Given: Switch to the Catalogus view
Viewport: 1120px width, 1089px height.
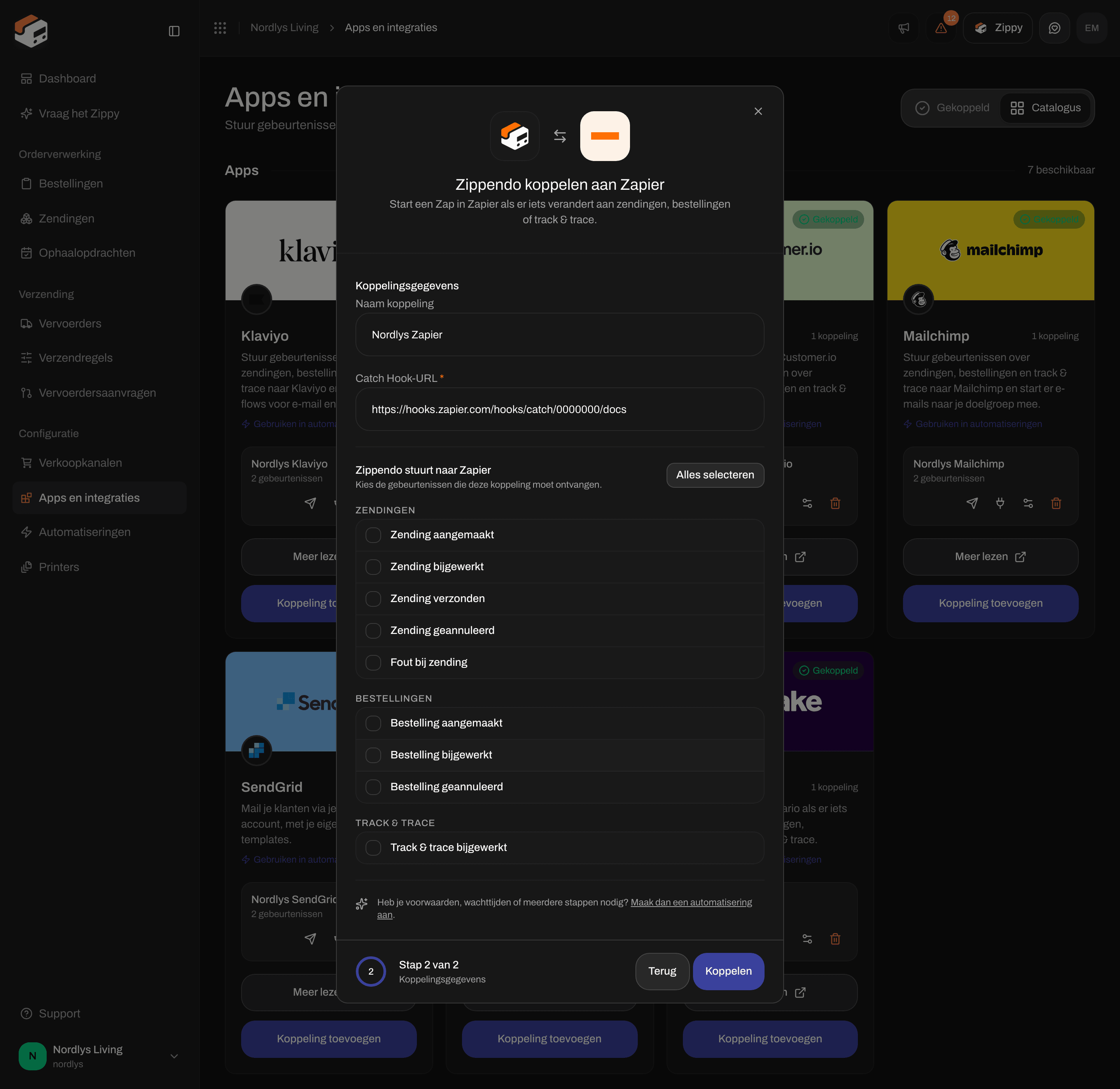Looking at the screenshot, I should tap(1045, 107).
